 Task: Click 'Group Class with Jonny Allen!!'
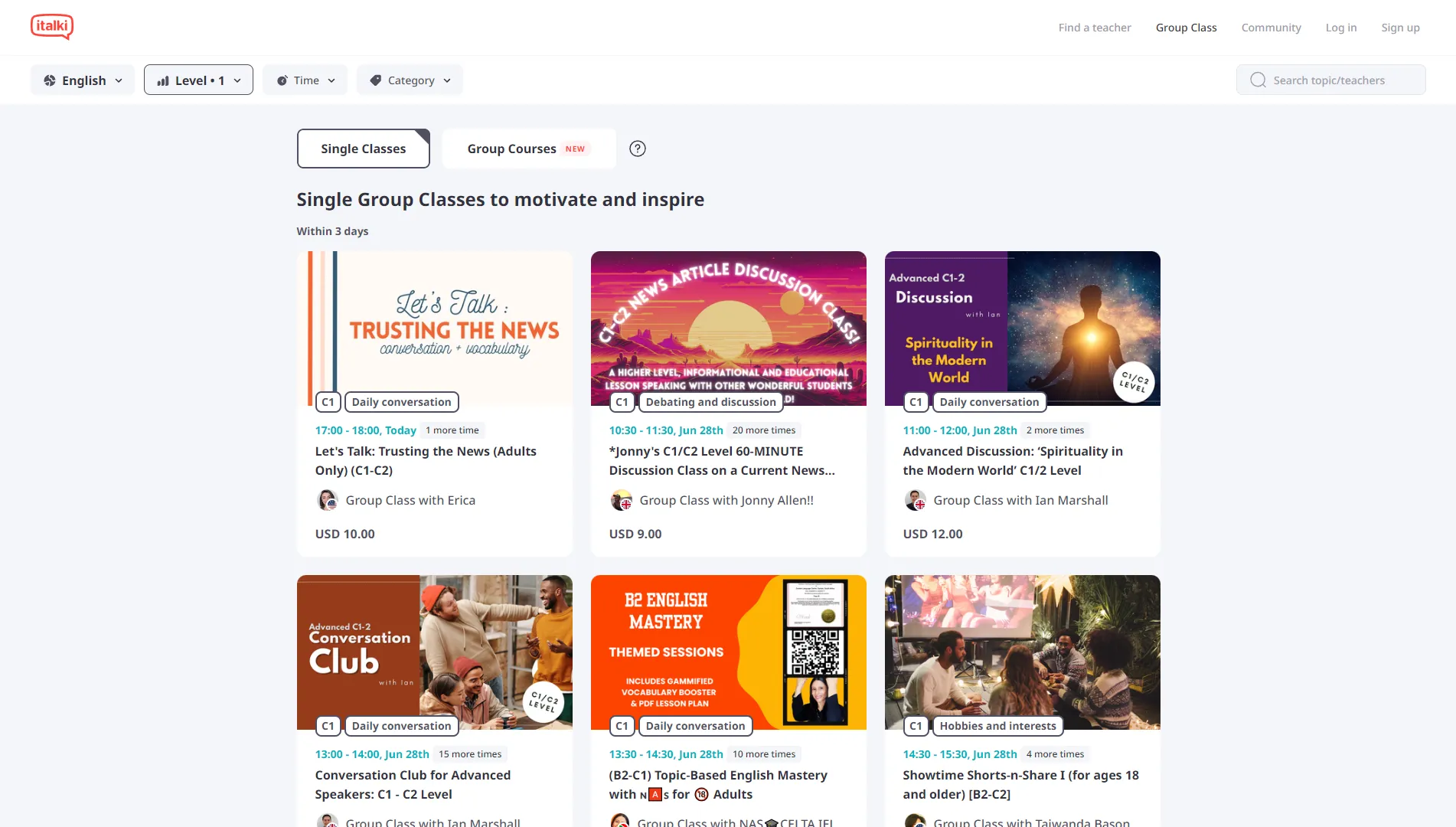pyautogui.click(x=726, y=500)
